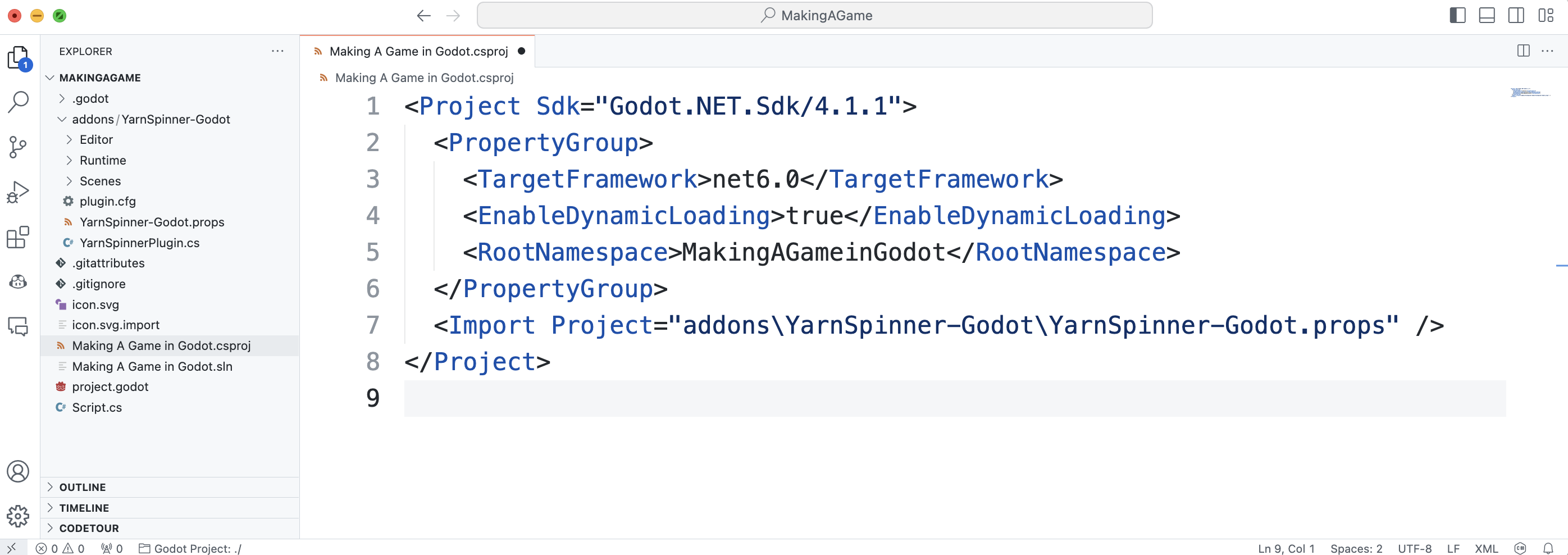Expand the .godot folder
Viewport: 1568px width, 555px height.
click(90, 99)
